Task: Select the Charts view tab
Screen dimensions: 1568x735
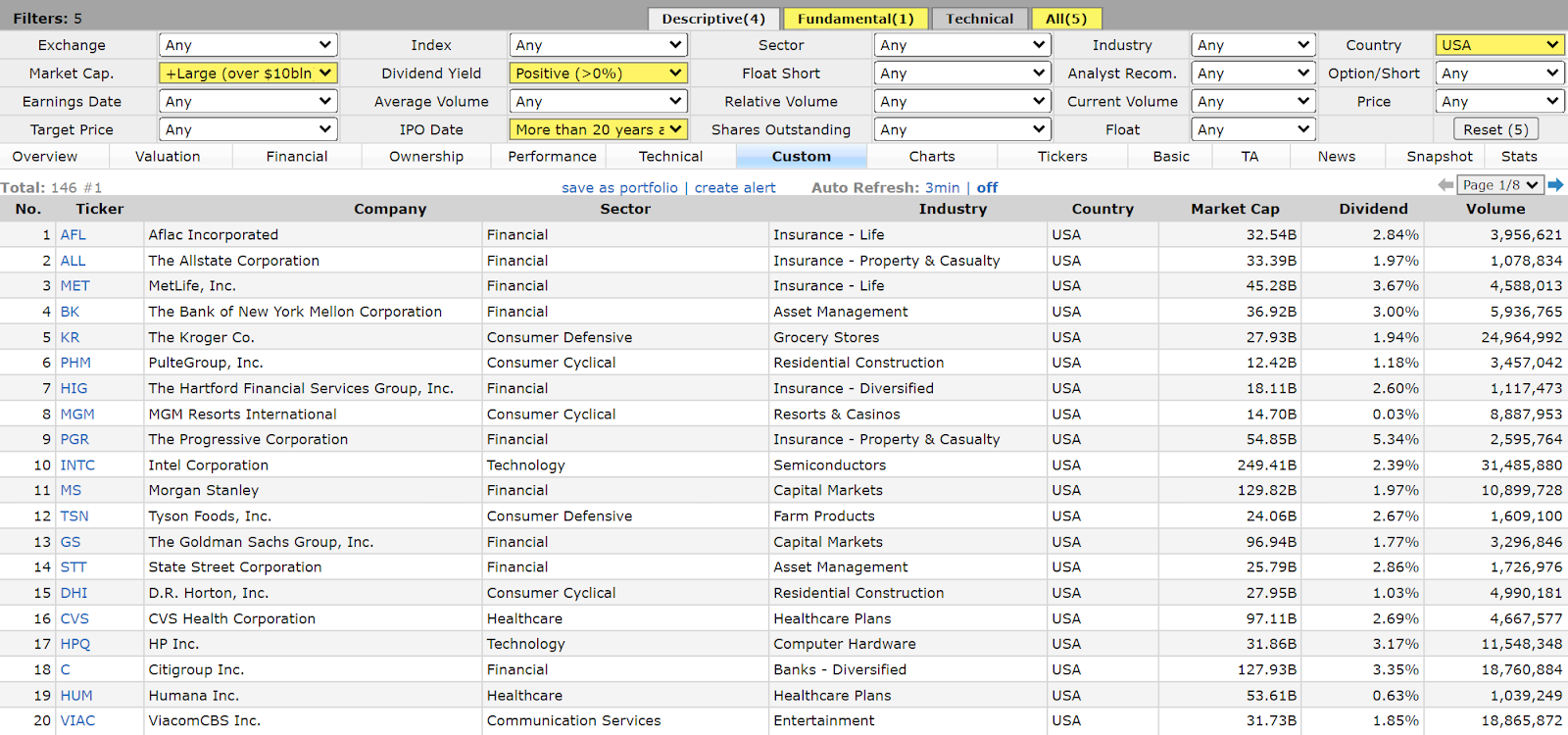Action: coord(932,157)
